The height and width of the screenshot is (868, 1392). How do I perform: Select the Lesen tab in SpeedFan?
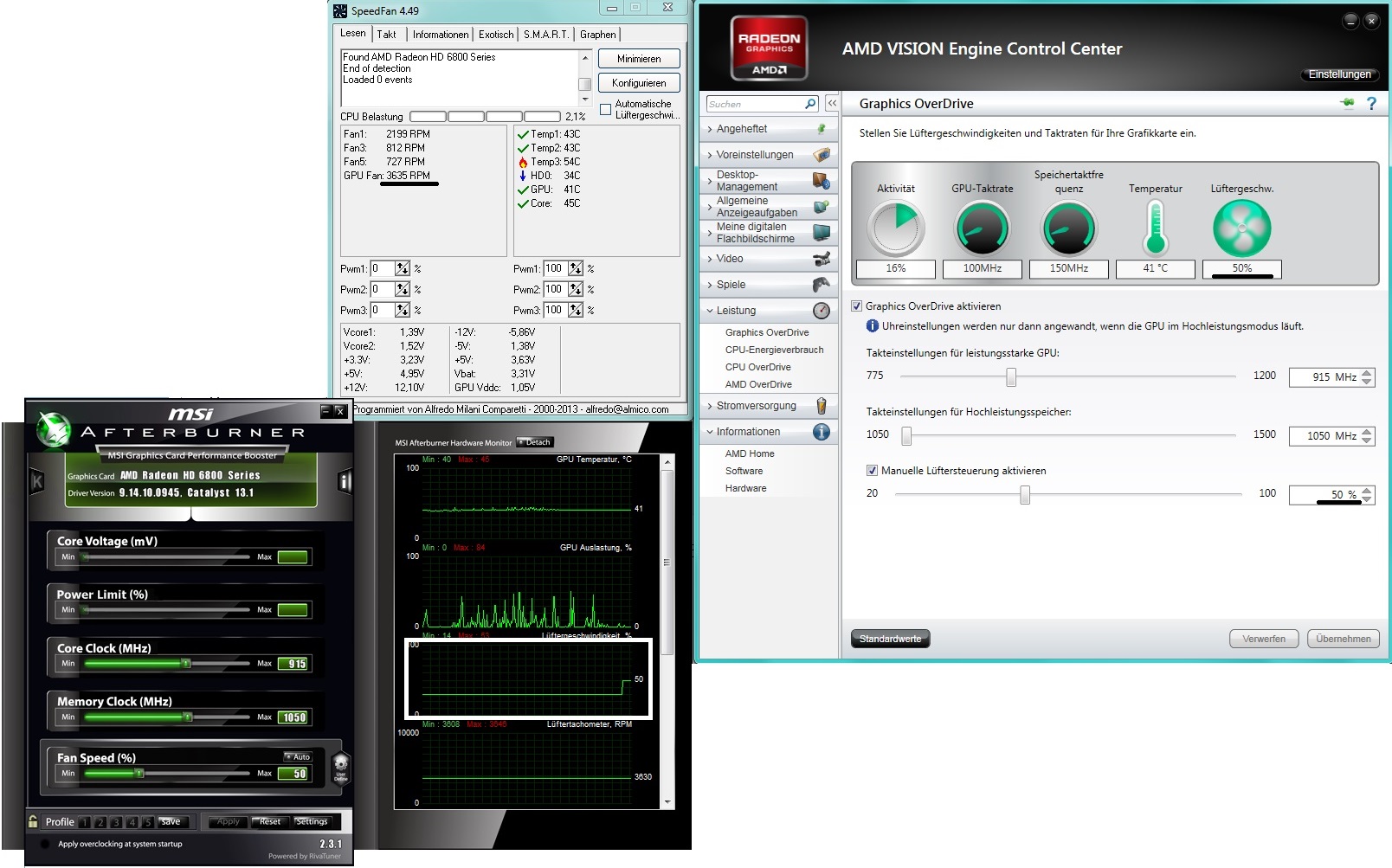(x=352, y=33)
